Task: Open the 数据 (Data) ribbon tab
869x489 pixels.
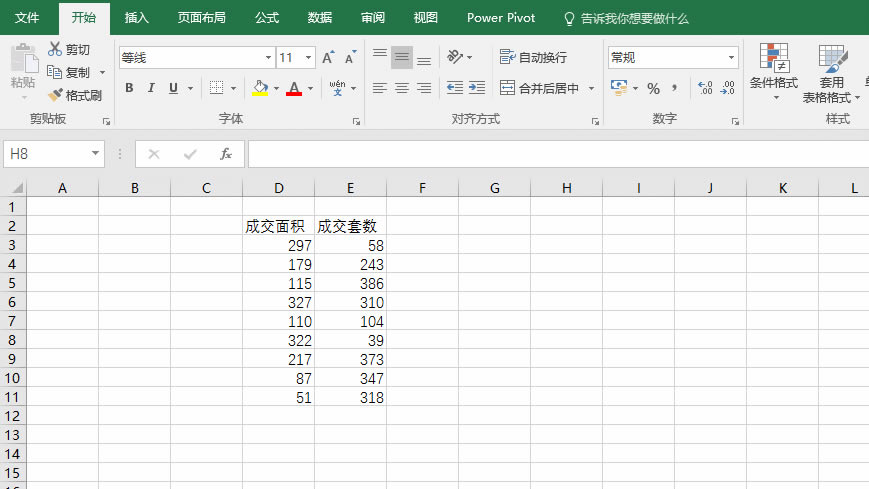Action: tap(320, 18)
